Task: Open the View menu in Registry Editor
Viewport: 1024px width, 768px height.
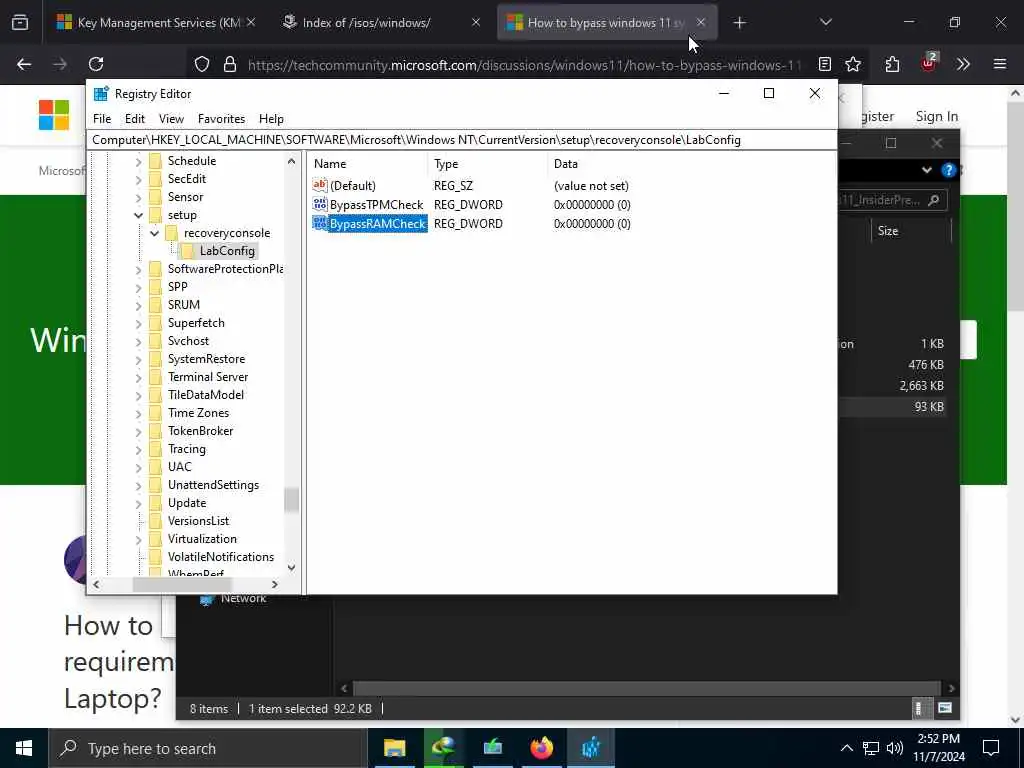Action: click(x=171, y=119)
